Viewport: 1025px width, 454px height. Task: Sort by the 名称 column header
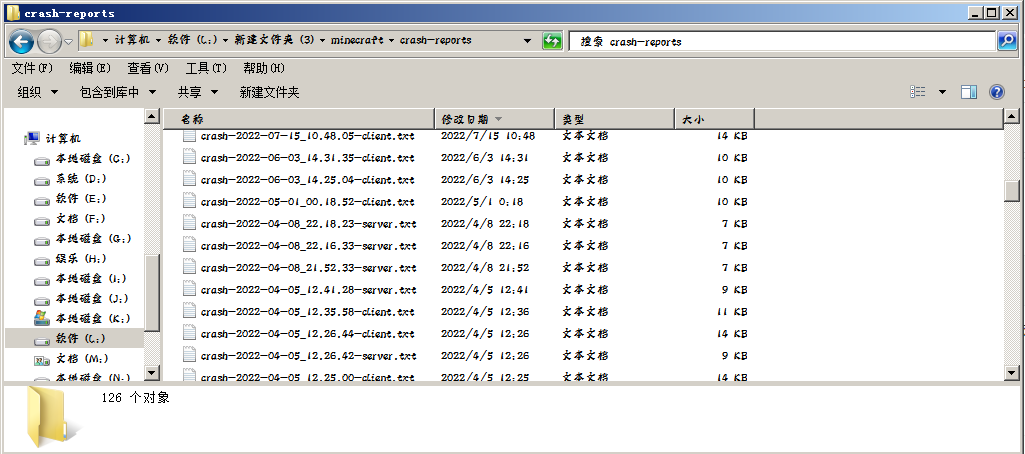coord(299,119)
